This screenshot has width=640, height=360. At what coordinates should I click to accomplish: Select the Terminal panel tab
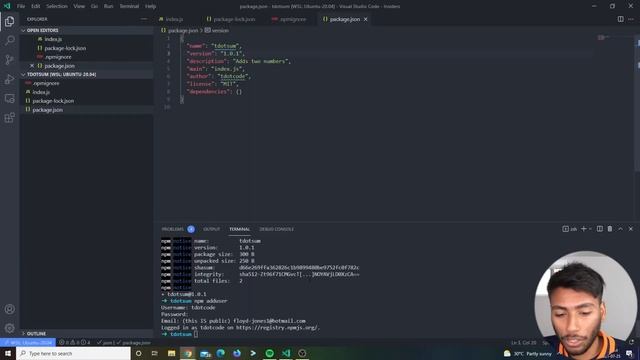[239, 229]
